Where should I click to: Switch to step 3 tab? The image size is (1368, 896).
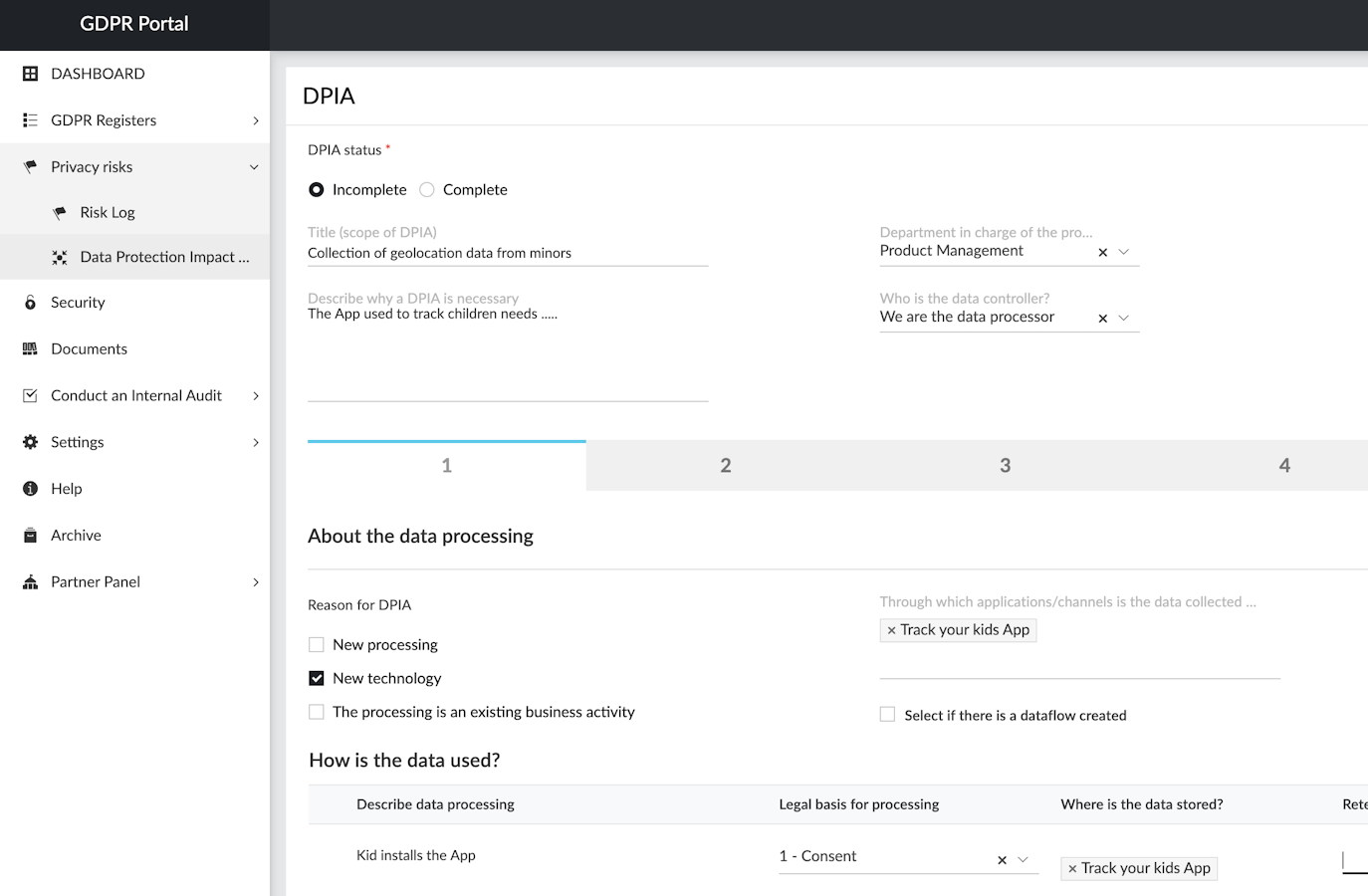pyautogui.click(x=1005, y=466)
